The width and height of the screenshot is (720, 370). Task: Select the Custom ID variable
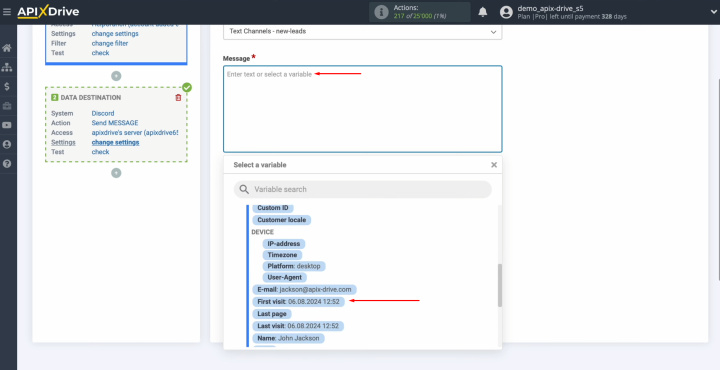tap(273, 208)
